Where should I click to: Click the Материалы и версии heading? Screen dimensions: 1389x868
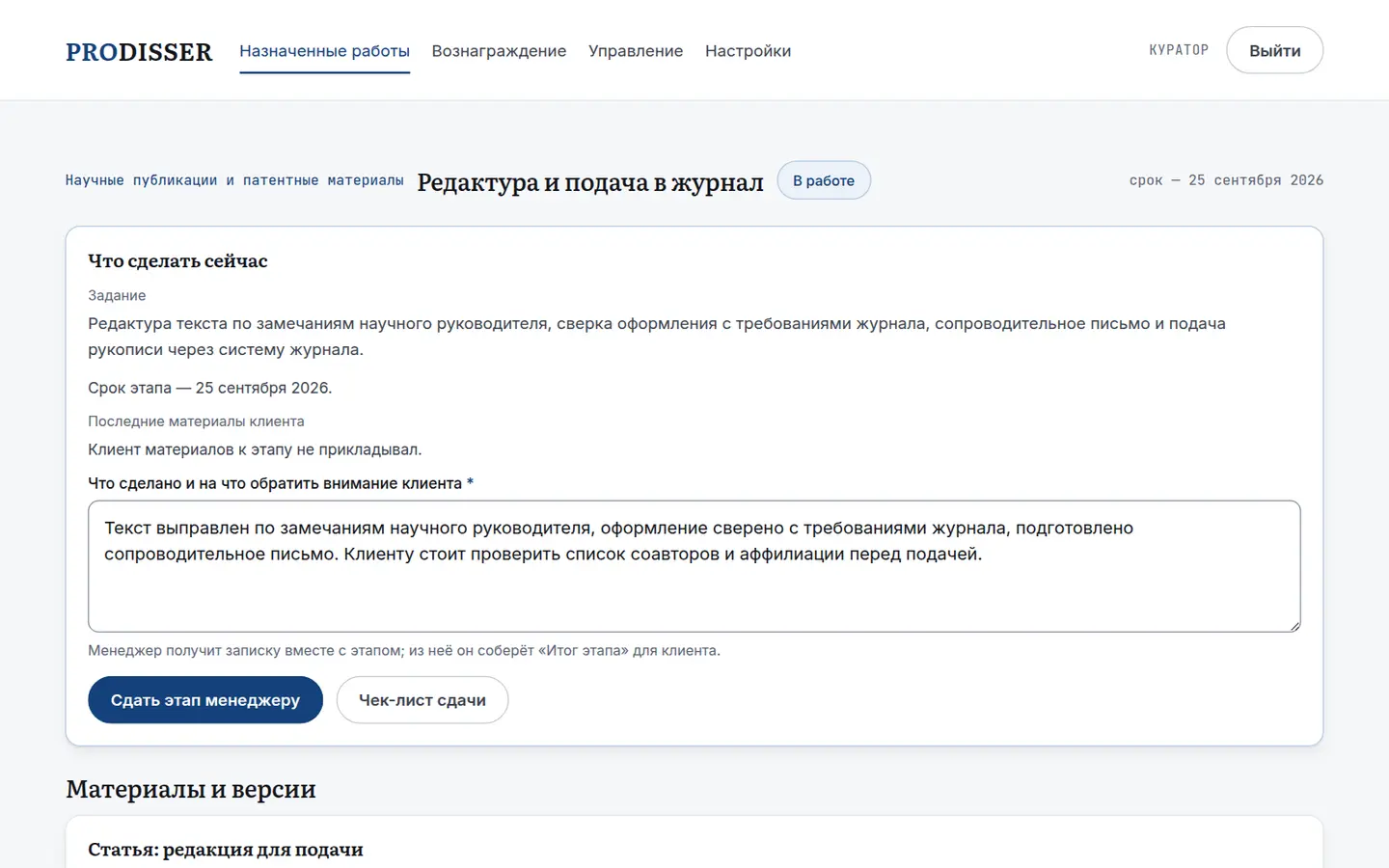point(191,789)
